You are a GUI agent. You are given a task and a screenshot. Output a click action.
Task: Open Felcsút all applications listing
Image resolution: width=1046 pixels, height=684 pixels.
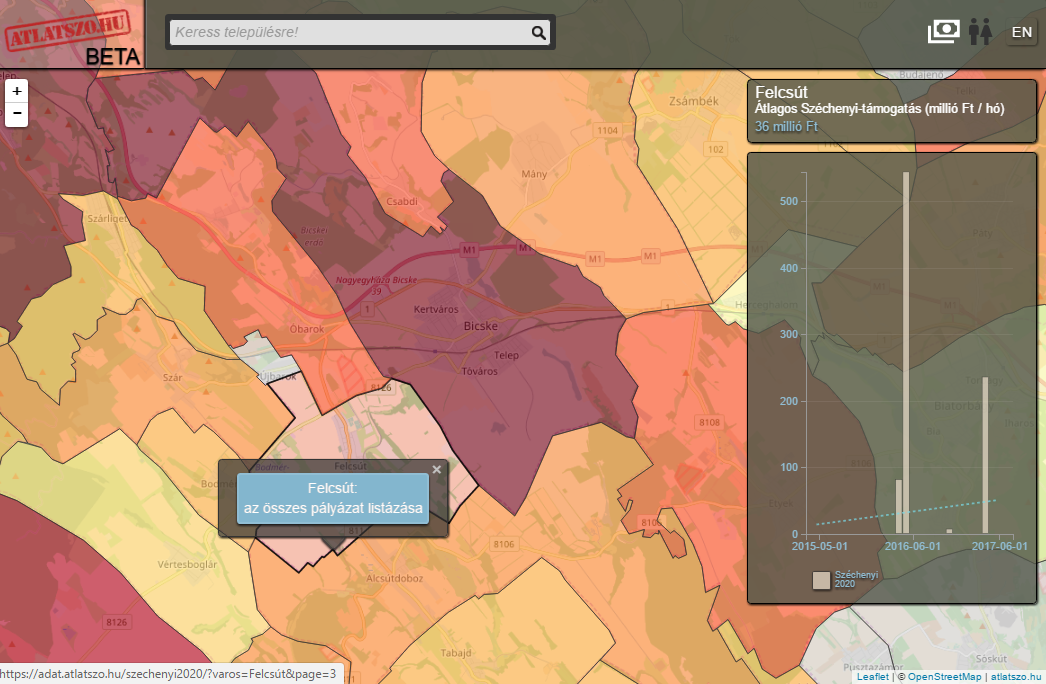click(x=333, y=498)
